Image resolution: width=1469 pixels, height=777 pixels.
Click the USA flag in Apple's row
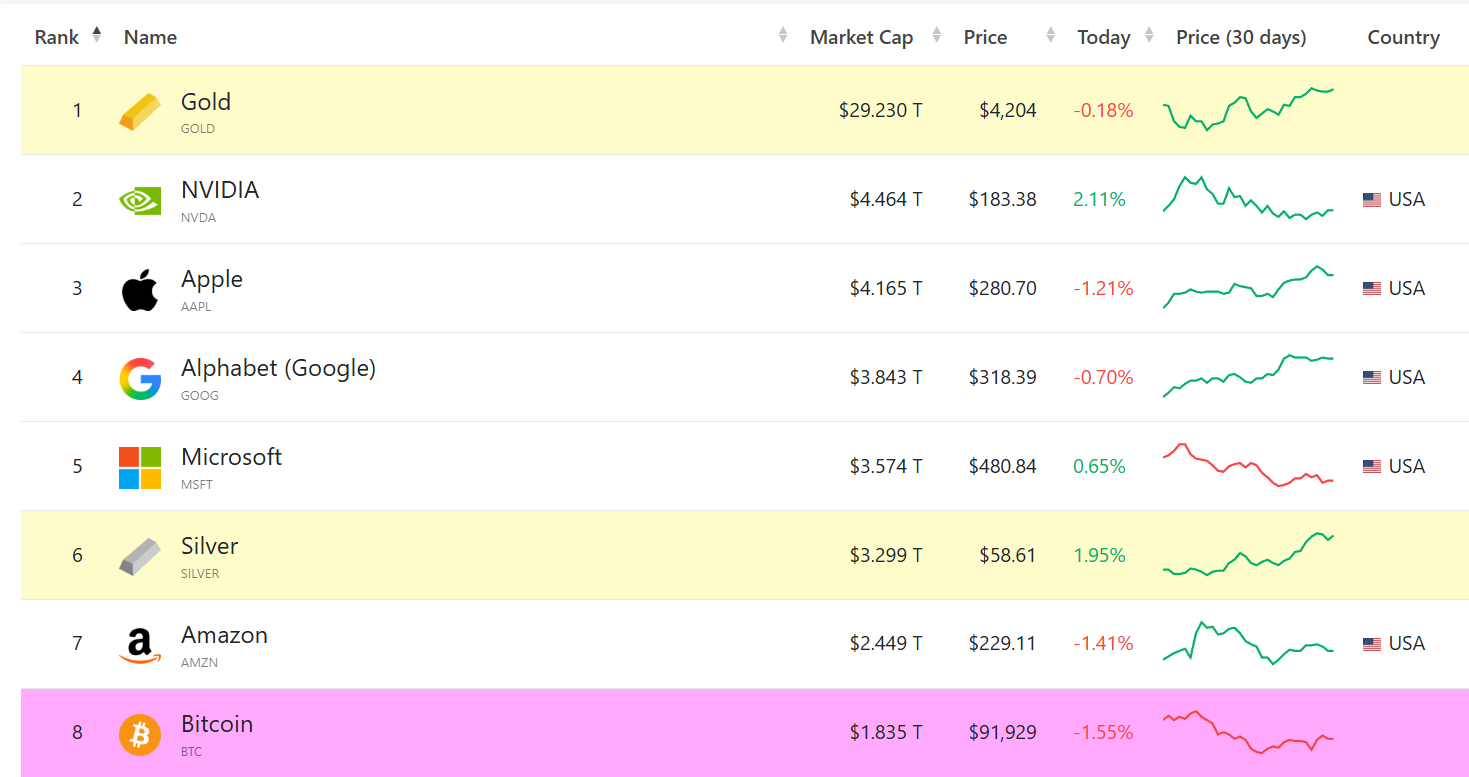click(1372, 289)
